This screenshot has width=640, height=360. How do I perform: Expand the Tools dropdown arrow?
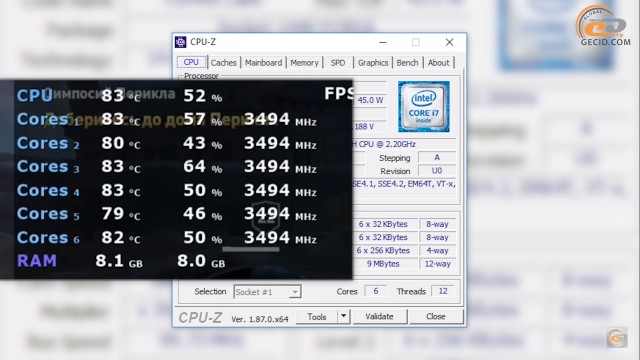click(x=344, y=317)
